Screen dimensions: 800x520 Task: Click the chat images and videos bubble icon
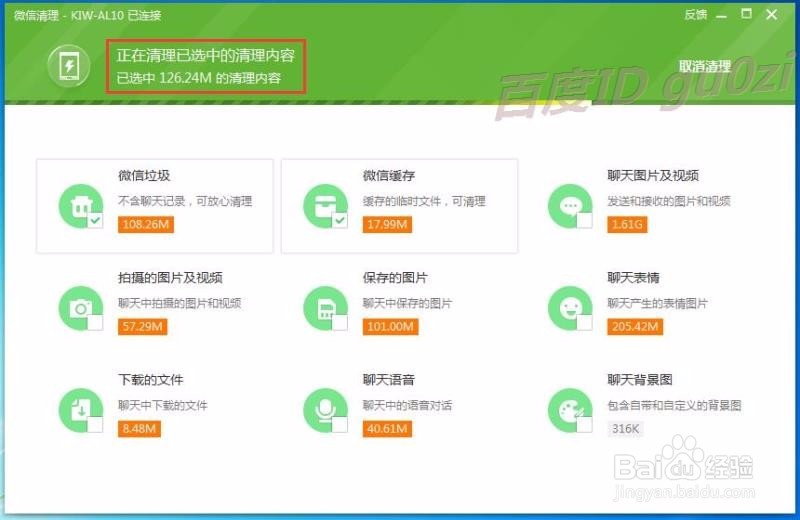point(570,206)
